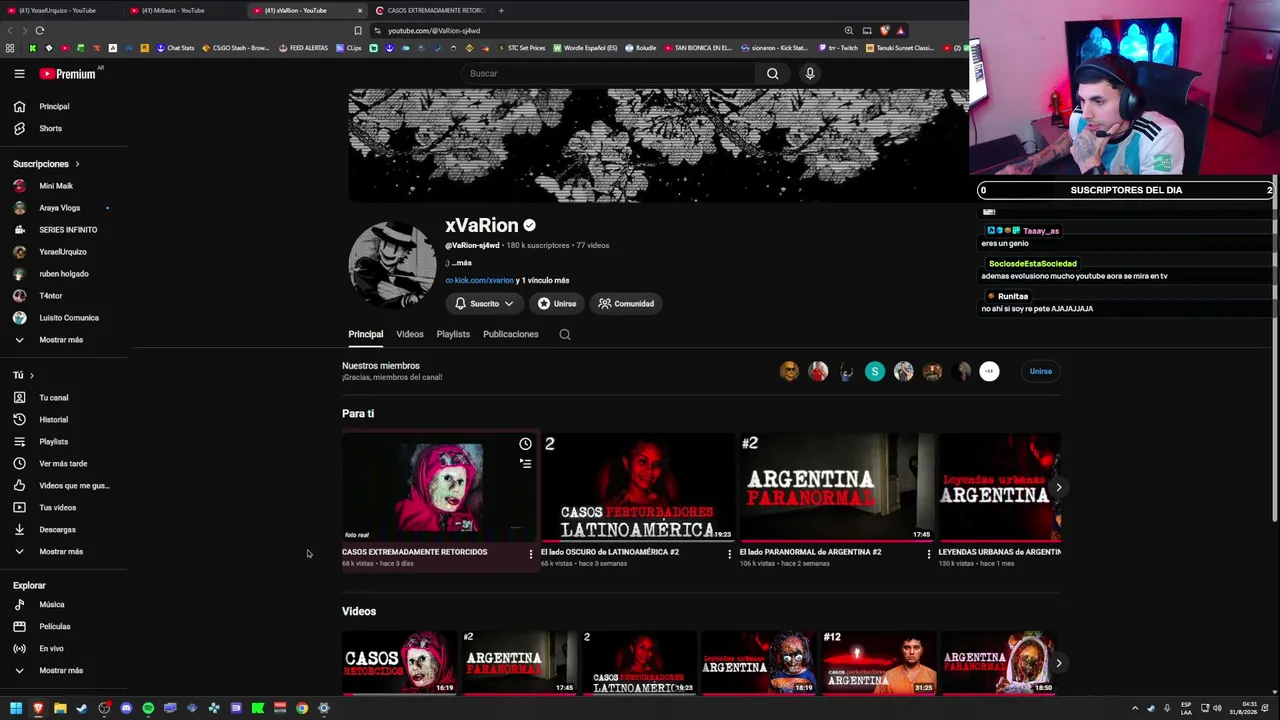Open Ver más tarde list
1280x720 pixels.
[x=65, y=464]
